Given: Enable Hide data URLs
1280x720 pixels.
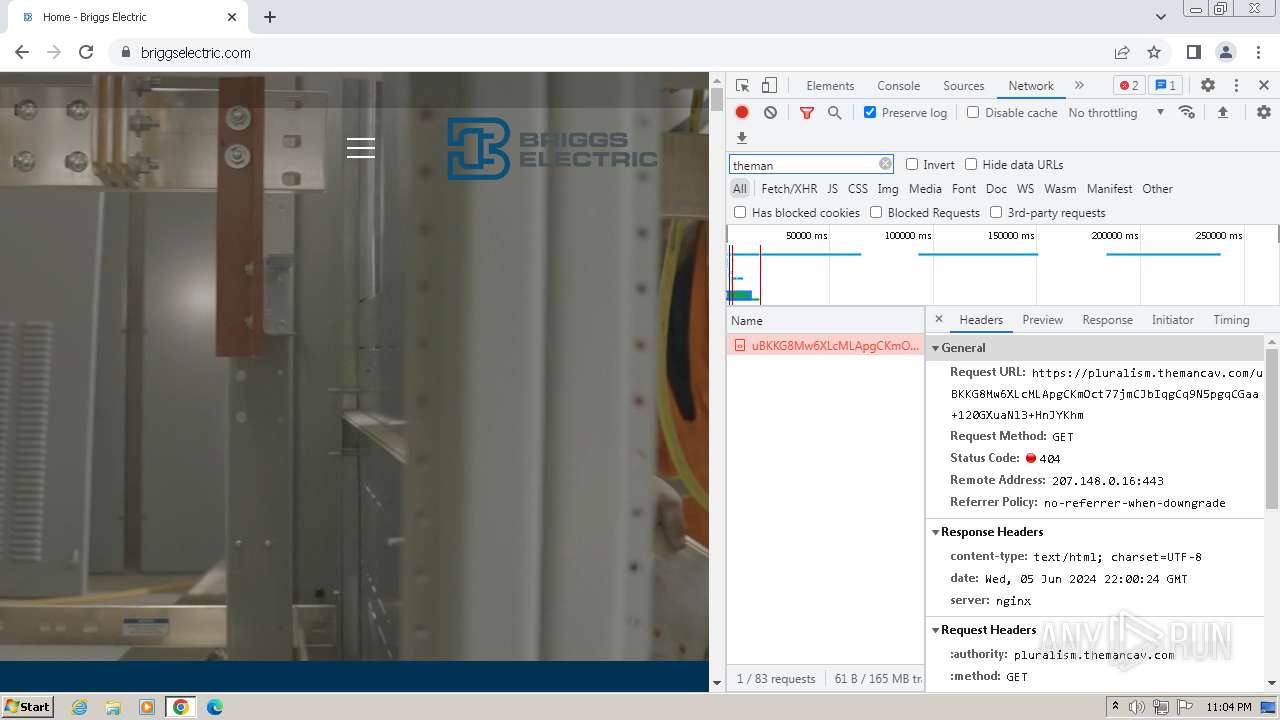Looking at the screenshot, I should click(x=971, y=164).
